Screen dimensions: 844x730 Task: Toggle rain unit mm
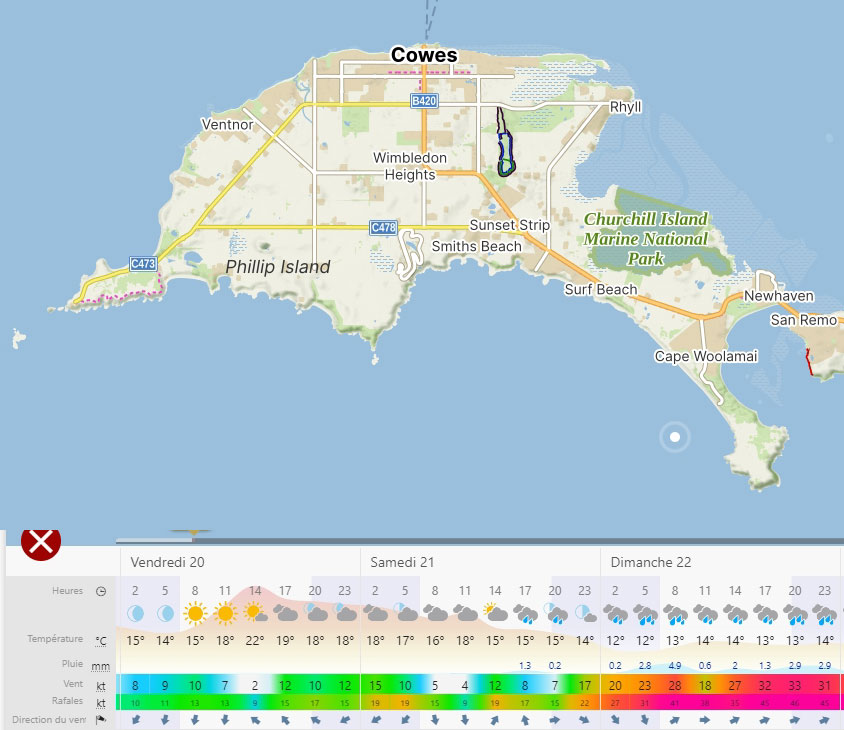click(x=101, y=664)
